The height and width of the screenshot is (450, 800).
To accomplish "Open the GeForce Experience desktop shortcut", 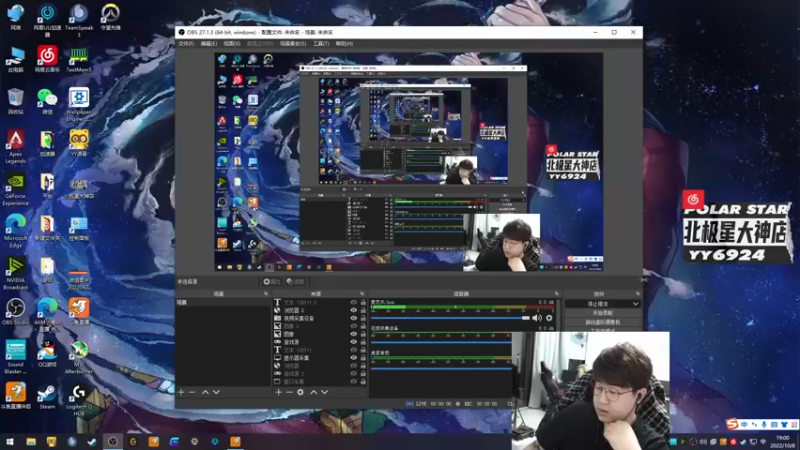I will point(16,189).
